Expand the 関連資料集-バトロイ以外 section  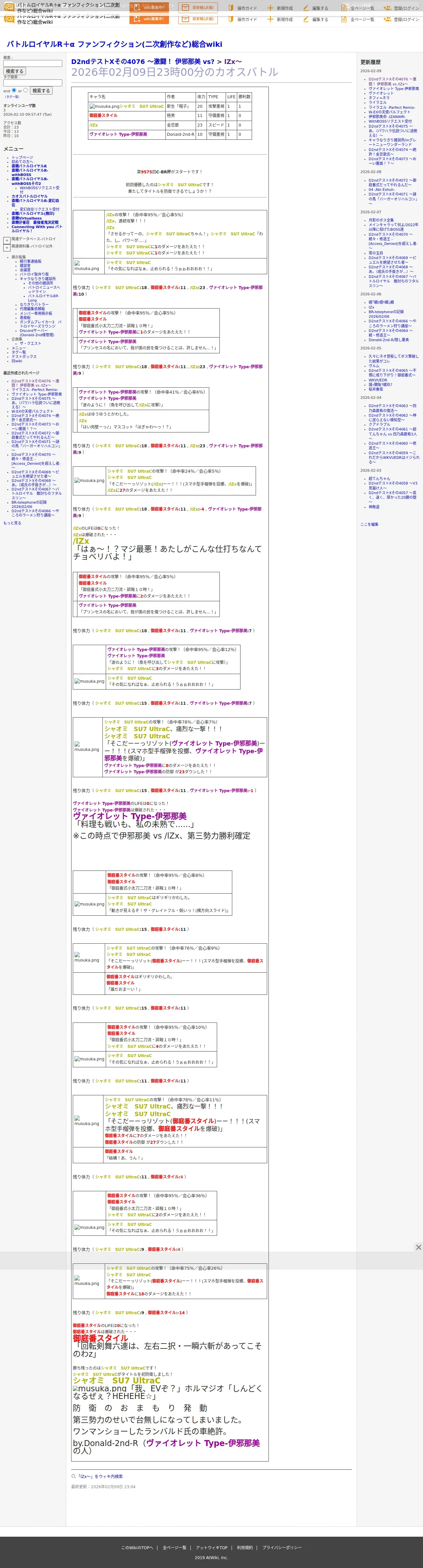pyautogui.click(x=7, y=248)
